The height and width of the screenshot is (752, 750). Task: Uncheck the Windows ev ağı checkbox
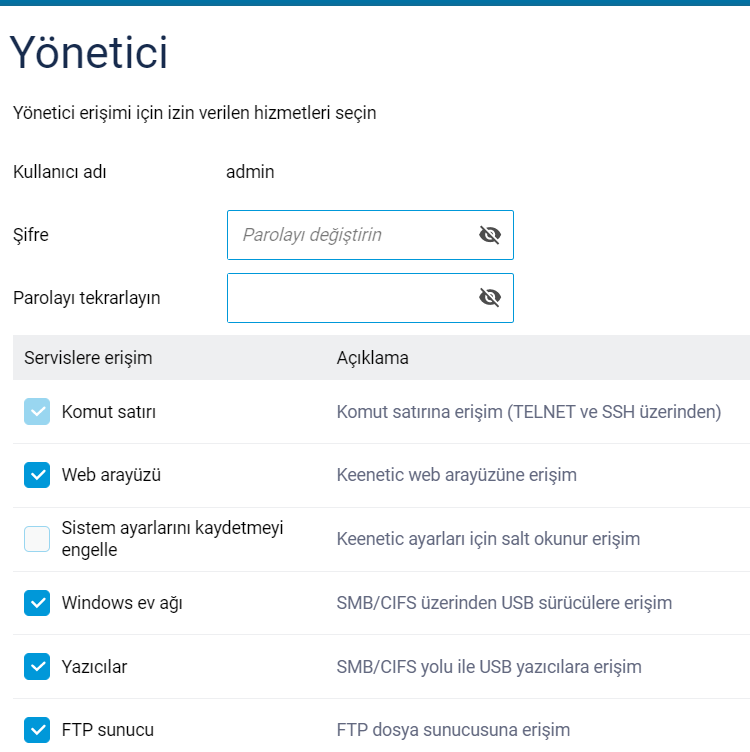click(x=37, y=603)
